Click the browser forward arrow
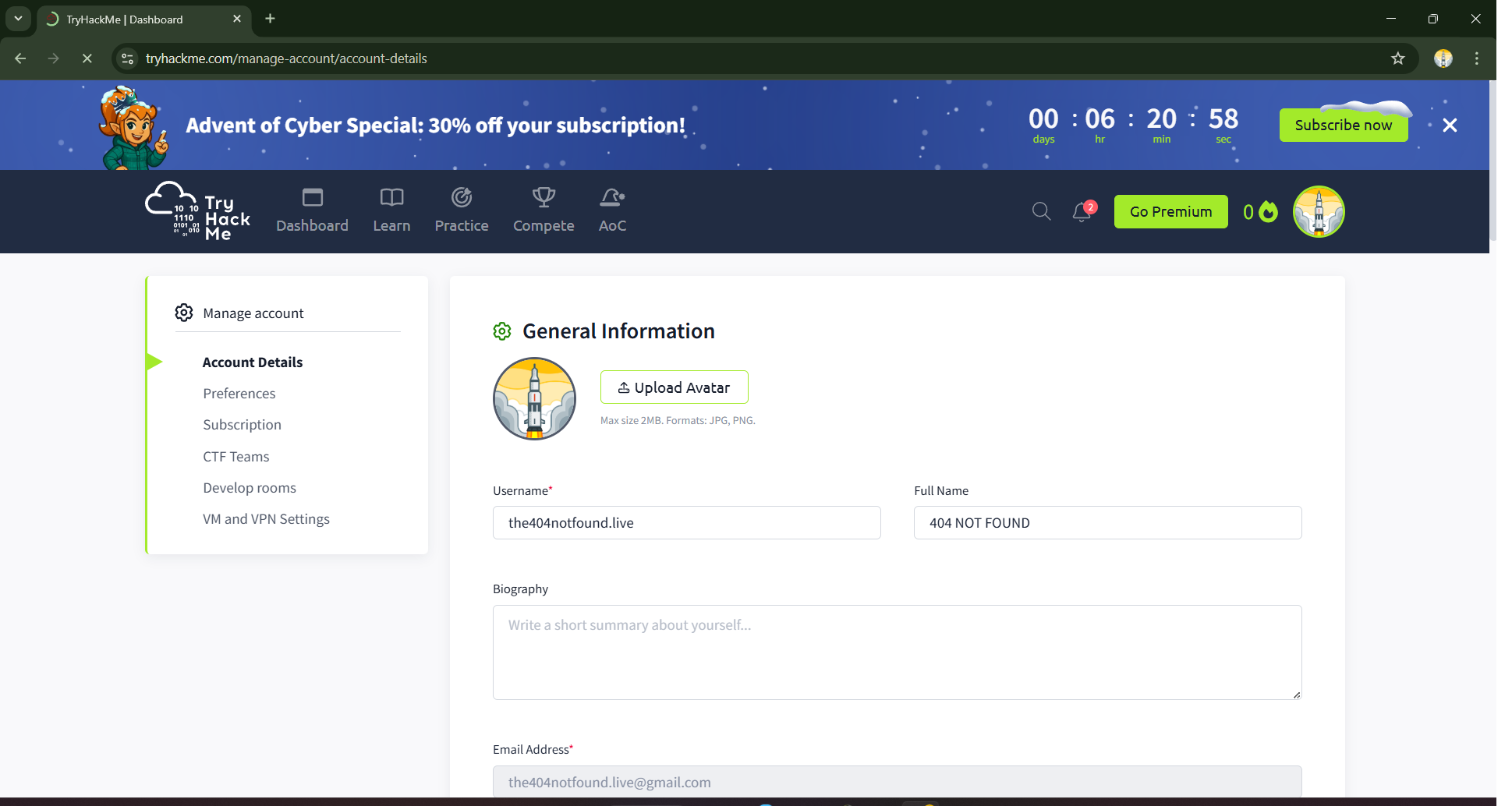 pos(53,58)
